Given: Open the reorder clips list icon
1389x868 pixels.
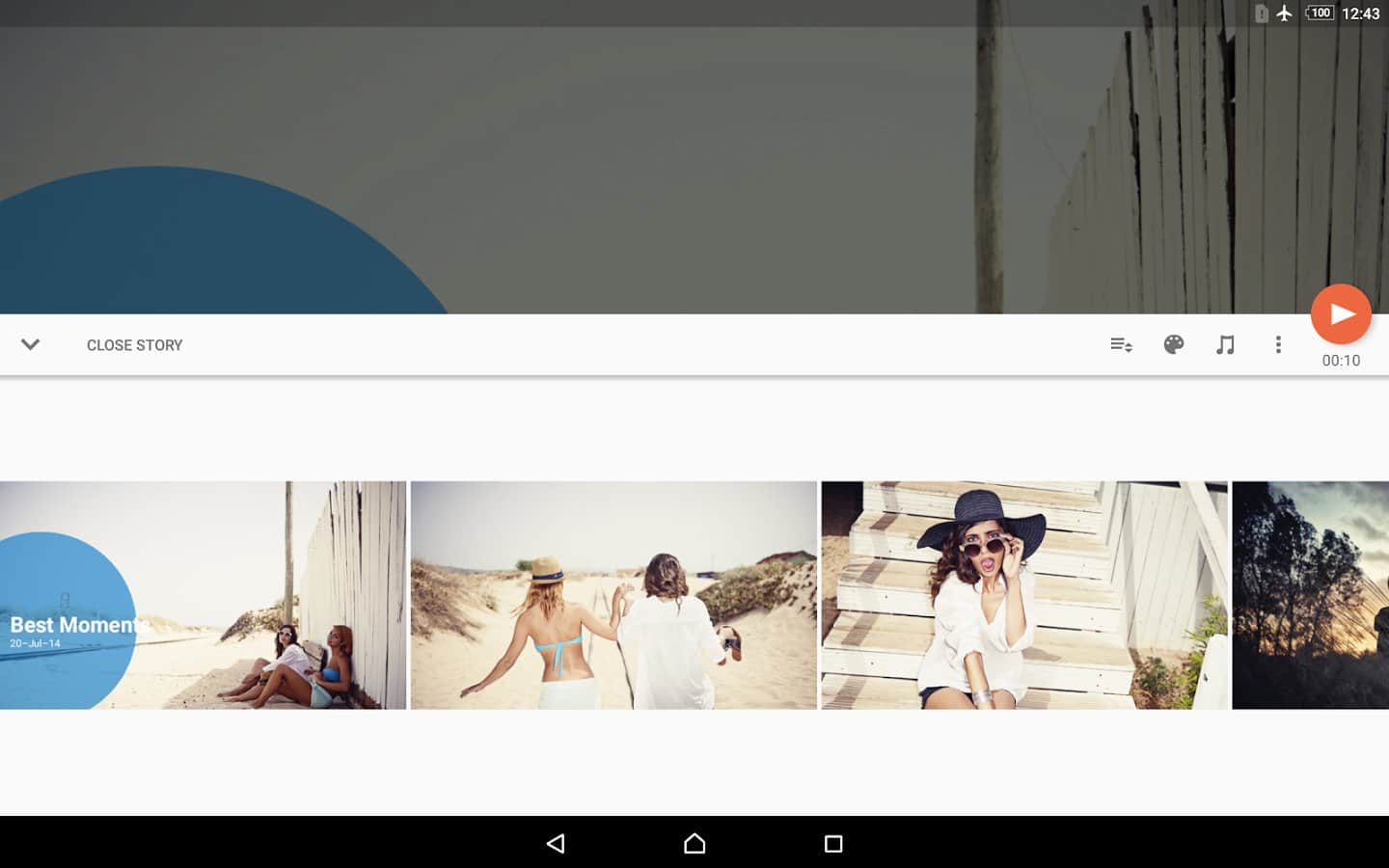Looking at the screenshot, I should pyautogui.click(x=1121, y=344).
